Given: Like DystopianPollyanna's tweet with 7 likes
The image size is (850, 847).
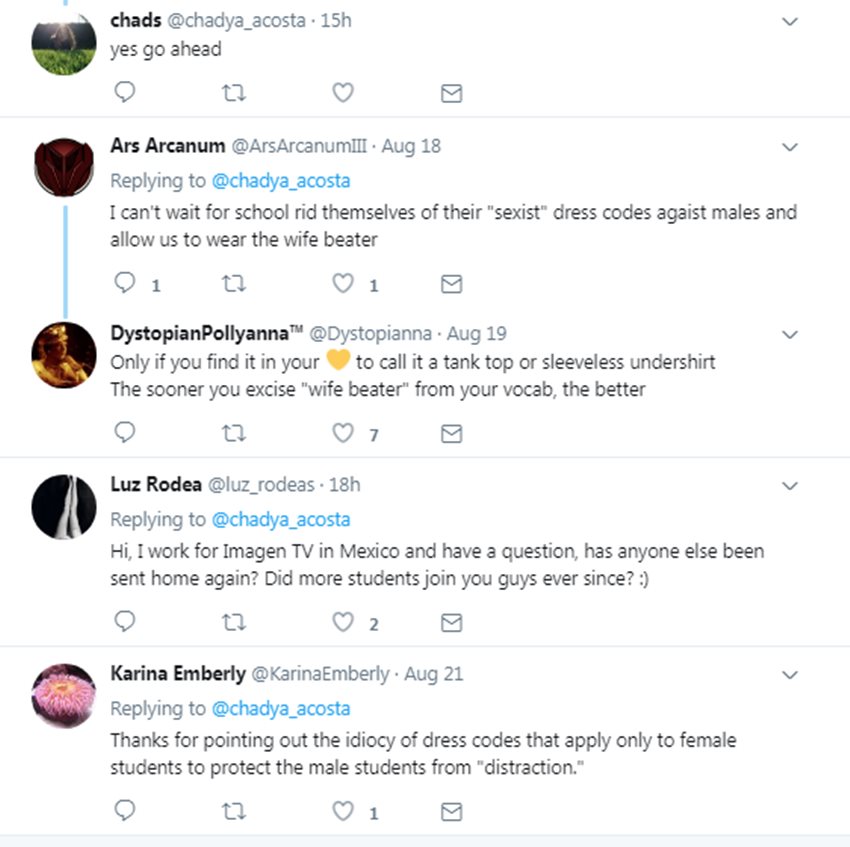Looking at the screenshot, I should (x=343, y=433).
